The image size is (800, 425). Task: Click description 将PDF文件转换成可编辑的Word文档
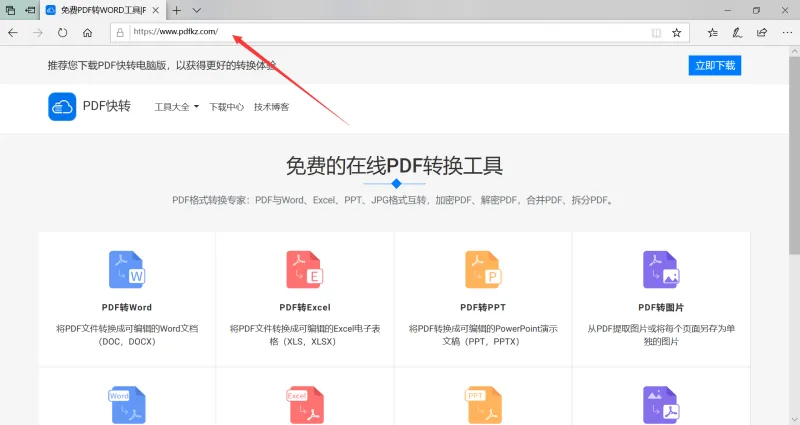click(127, 335)
